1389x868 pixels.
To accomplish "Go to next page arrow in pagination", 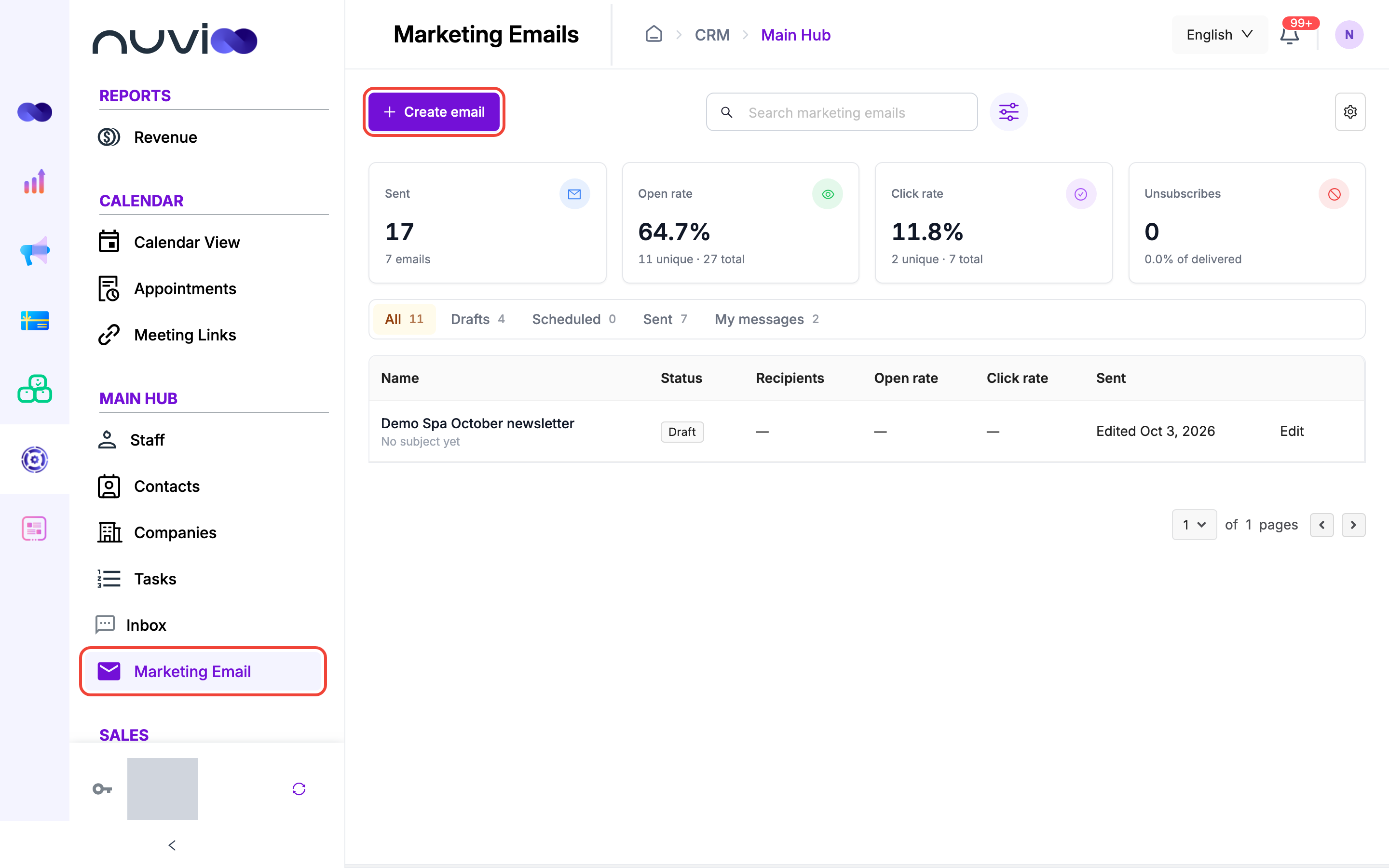I will point(1353,525).
